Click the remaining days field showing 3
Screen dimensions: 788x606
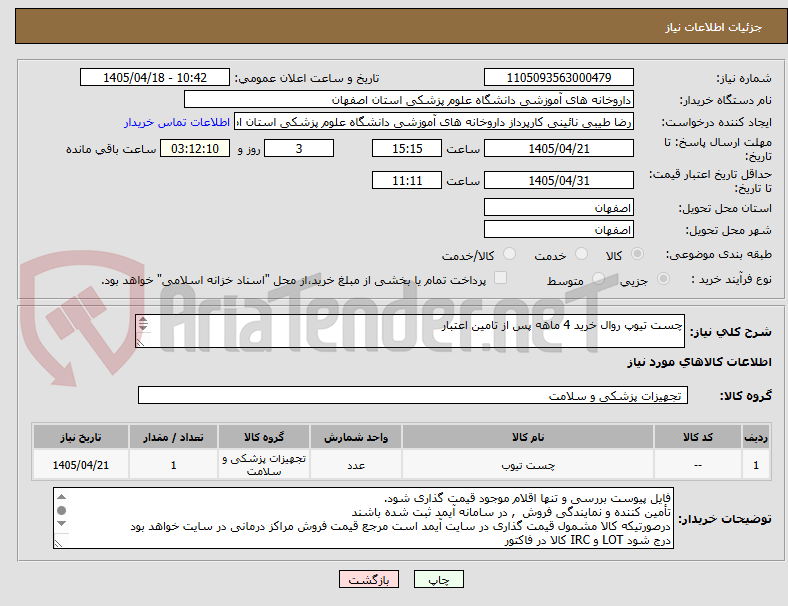tap(299, 148)
